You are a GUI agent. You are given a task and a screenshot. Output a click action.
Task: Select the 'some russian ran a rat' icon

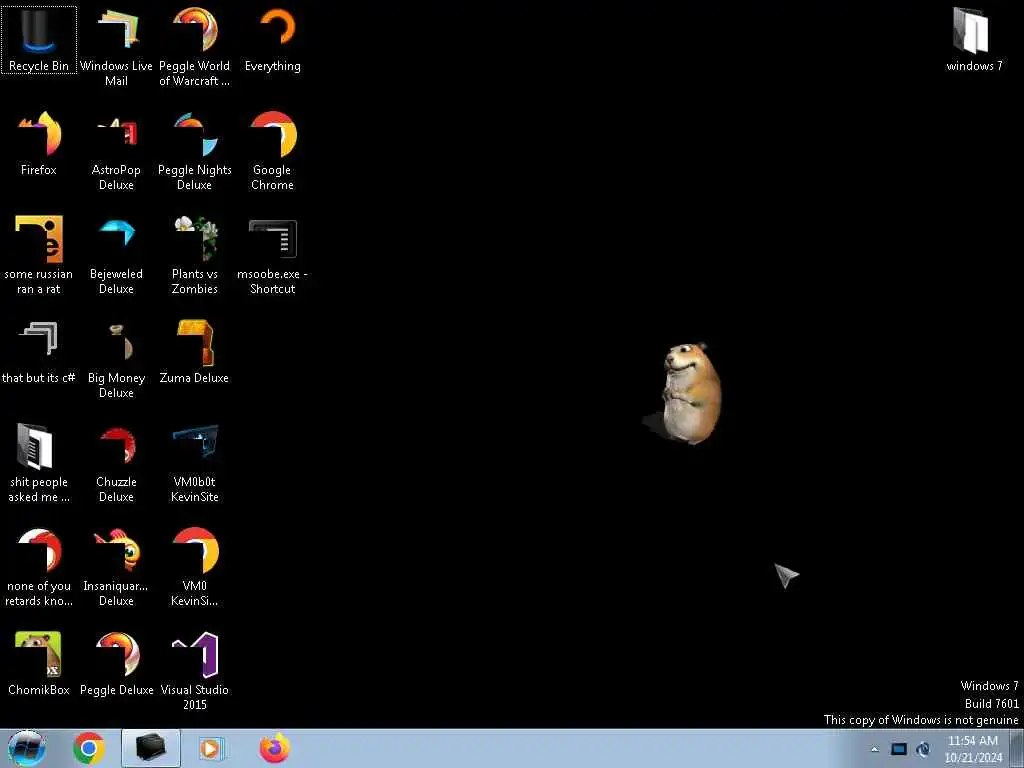(x=39, y=255)
